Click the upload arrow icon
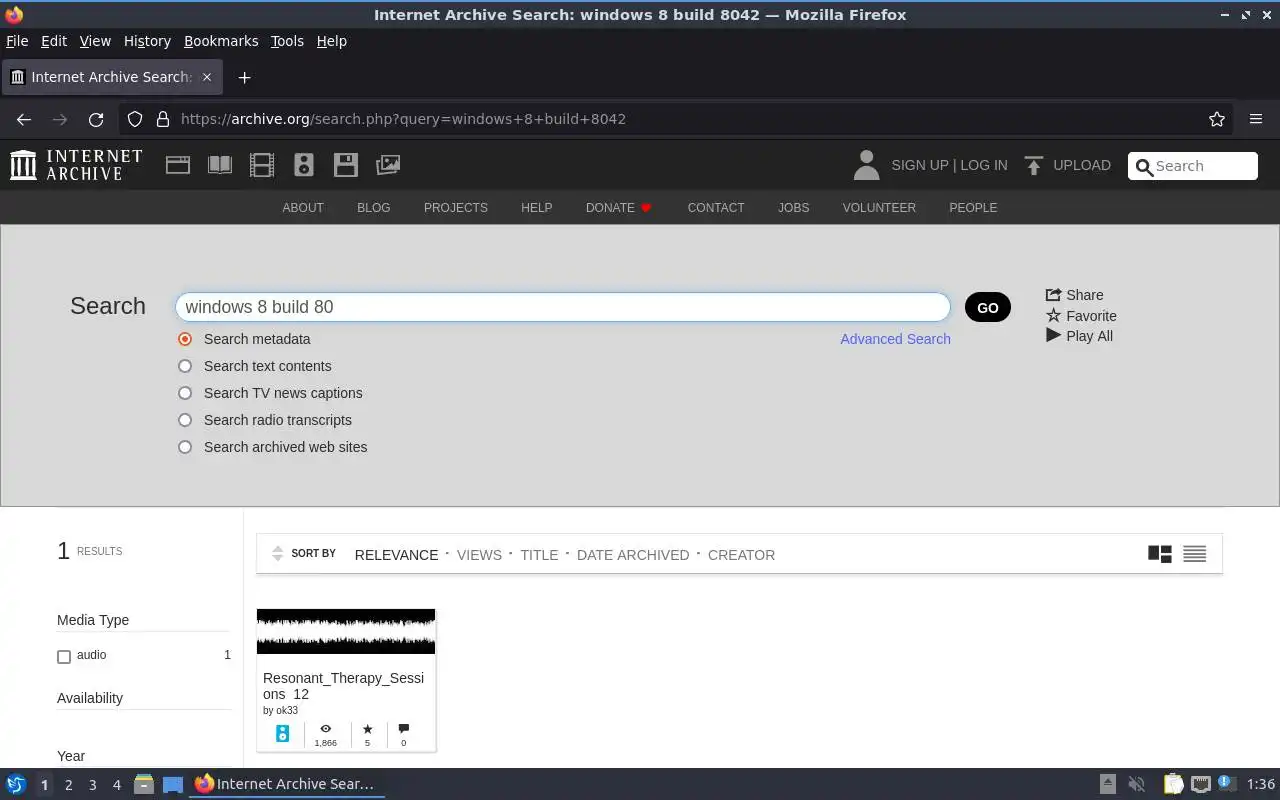 coord(1034,165)
